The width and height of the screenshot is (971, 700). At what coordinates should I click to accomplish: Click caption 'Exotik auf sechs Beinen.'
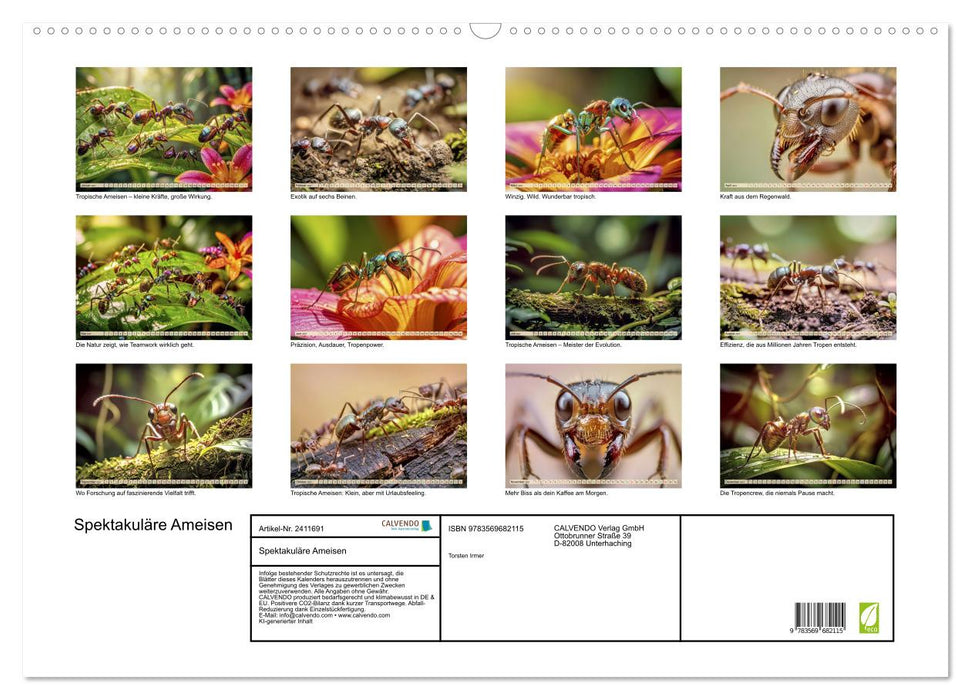323,196
